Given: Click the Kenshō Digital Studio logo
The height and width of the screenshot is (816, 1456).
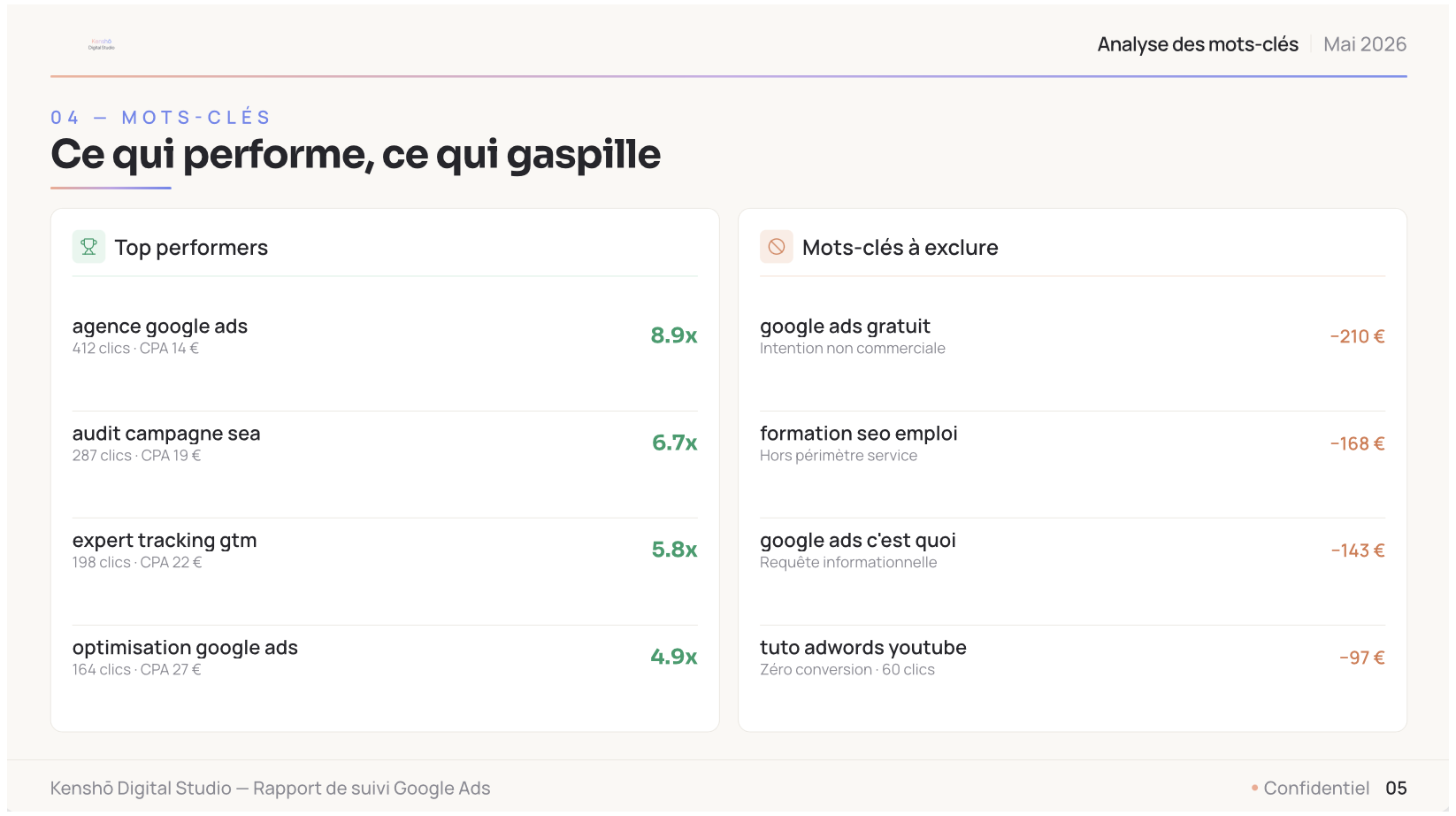Looking at the screenshot, I should point(102,44).
